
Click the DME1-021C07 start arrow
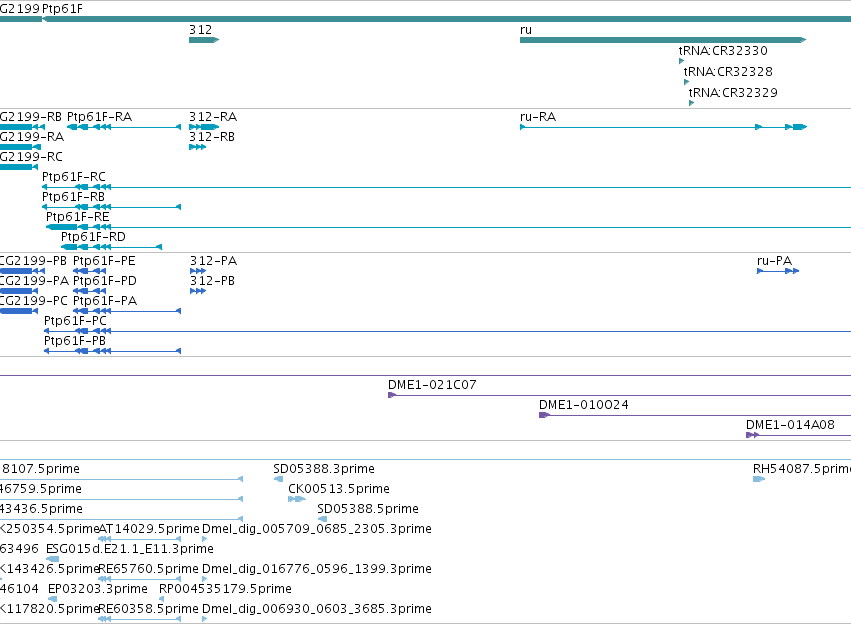click(392, 395)
